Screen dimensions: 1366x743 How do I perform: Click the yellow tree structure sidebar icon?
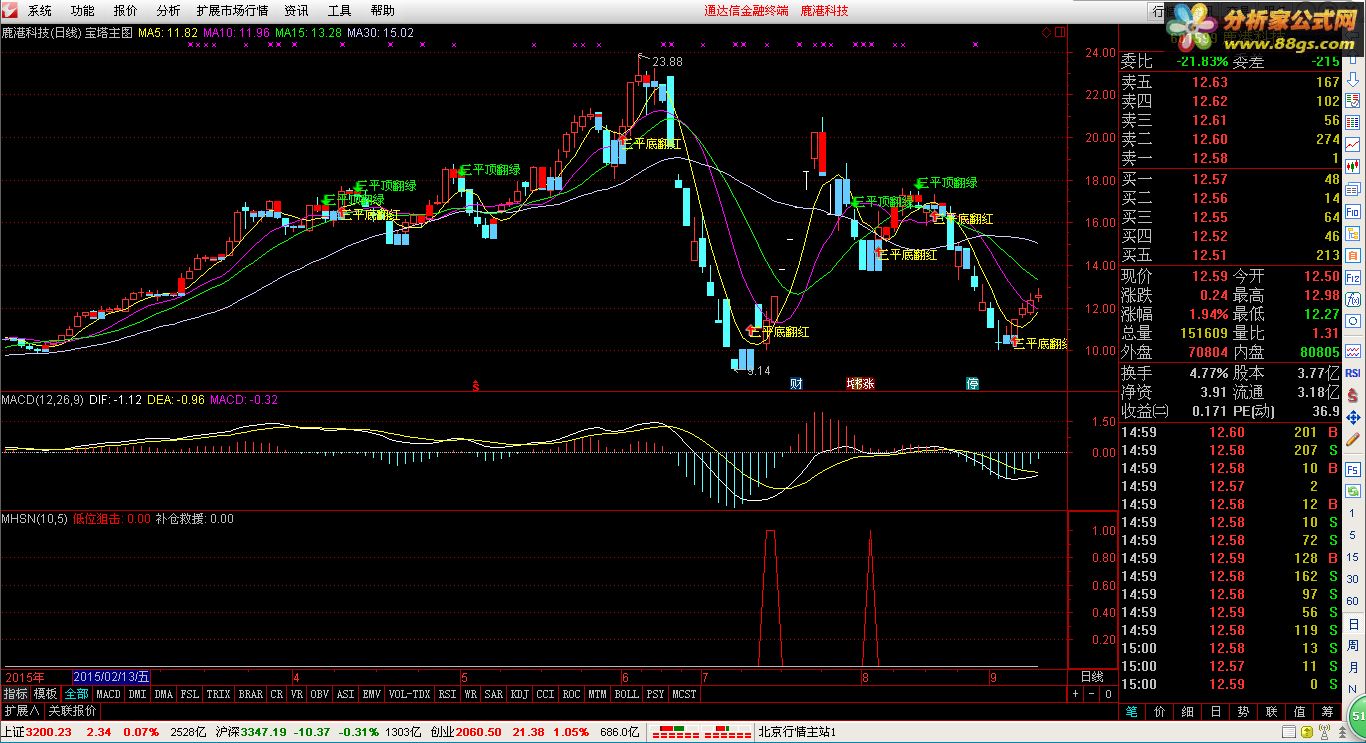(1353, 233)
